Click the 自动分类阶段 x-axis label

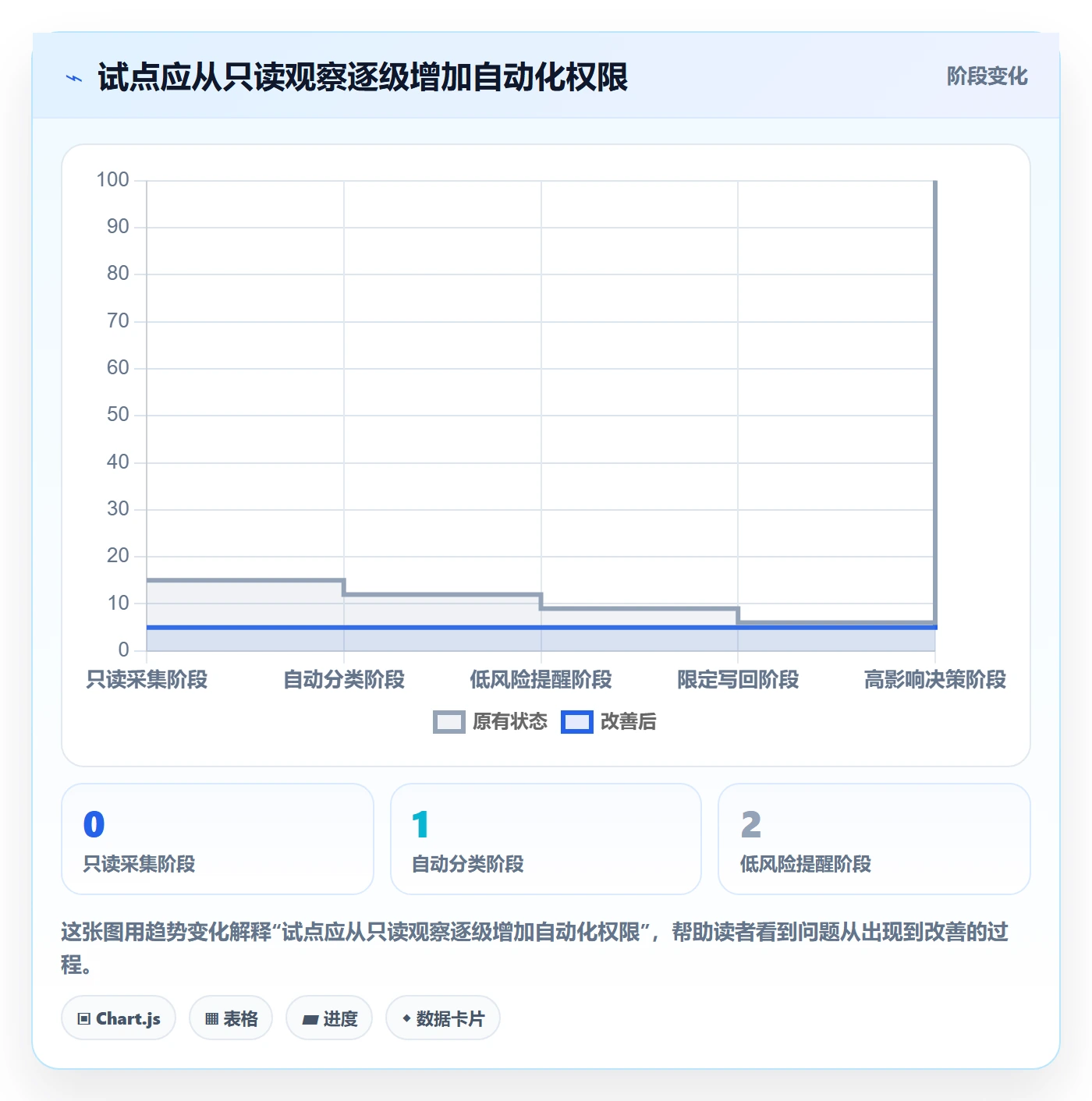[344, 680]
